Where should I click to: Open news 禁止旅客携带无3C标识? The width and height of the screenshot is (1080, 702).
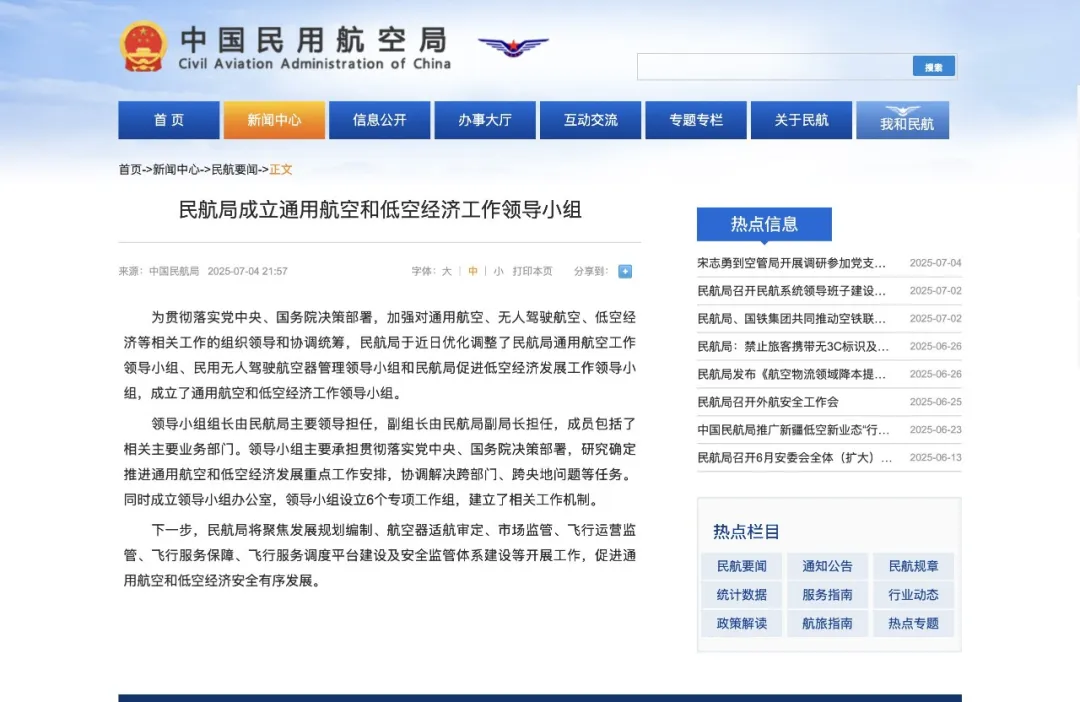pyautogui.click(x=793, y=347)
